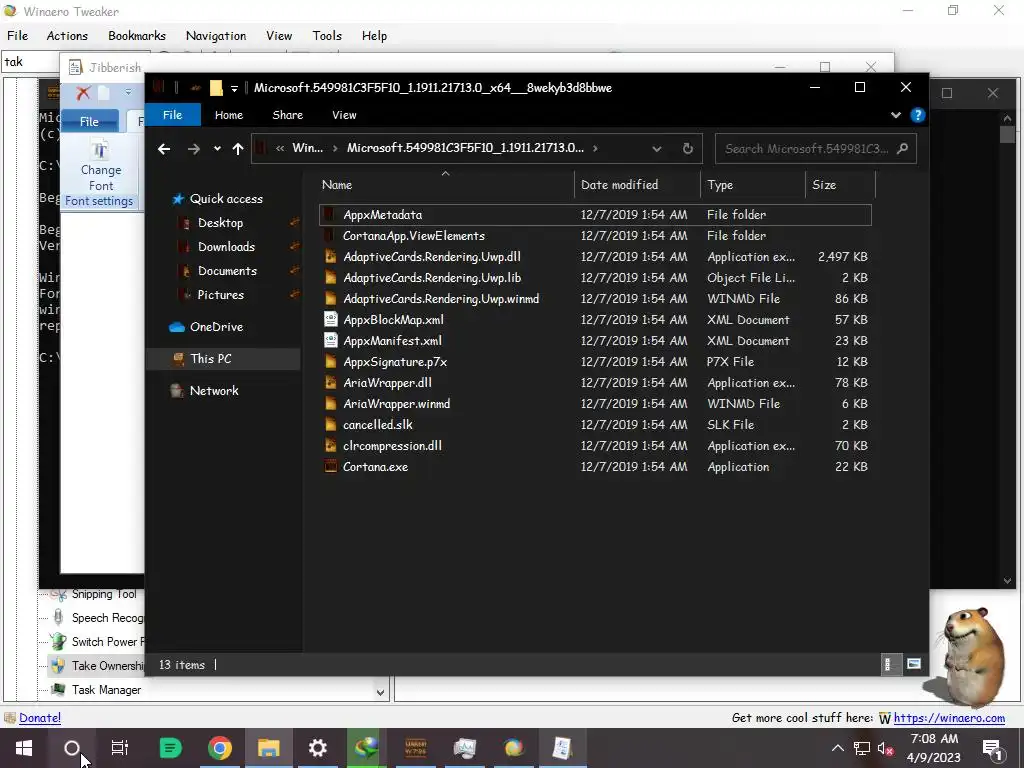Open the Windows Start menu
The image size is (1024, 768).
(x=24, y=748)
